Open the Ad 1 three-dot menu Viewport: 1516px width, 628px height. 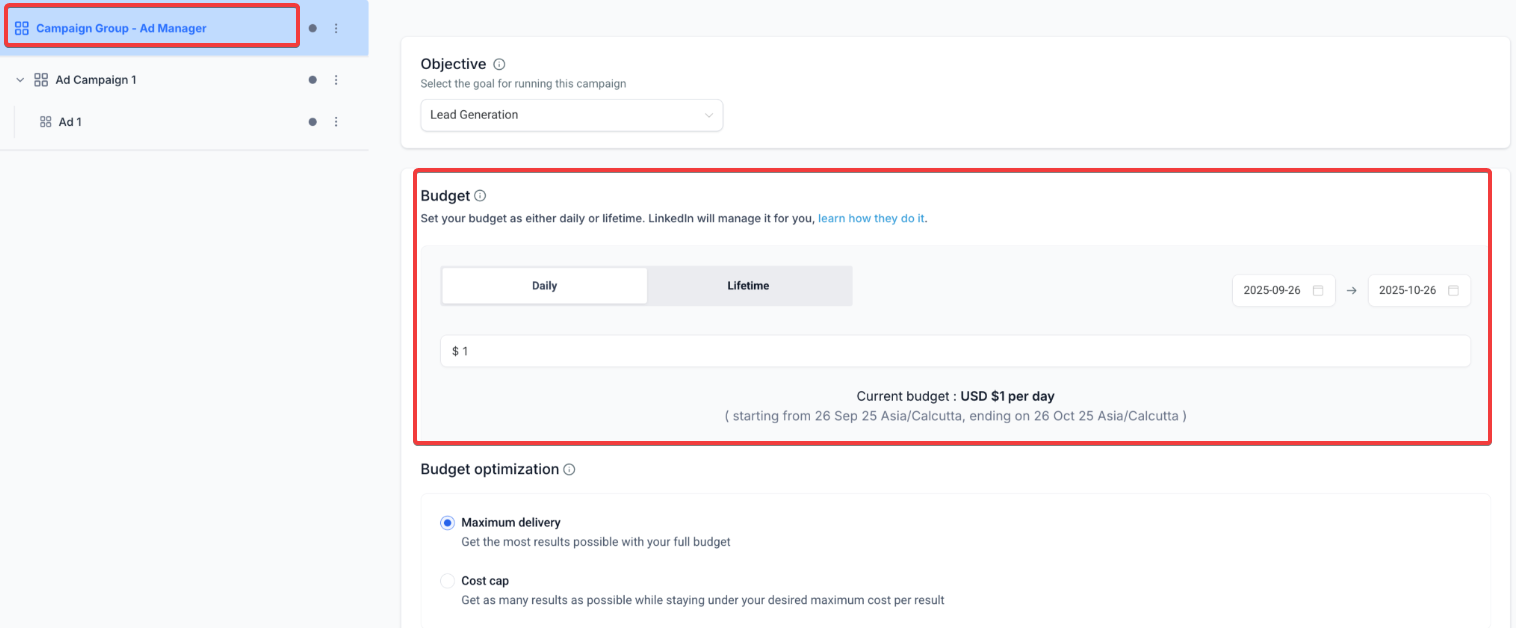point(336,122)
